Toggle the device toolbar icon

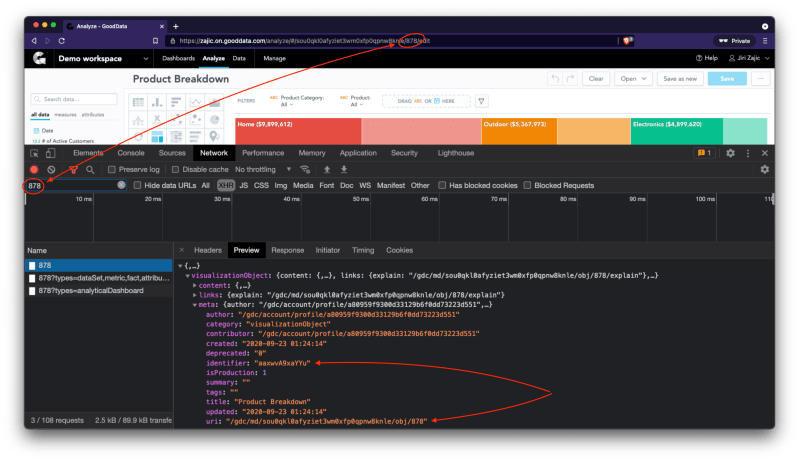(50, 153)
